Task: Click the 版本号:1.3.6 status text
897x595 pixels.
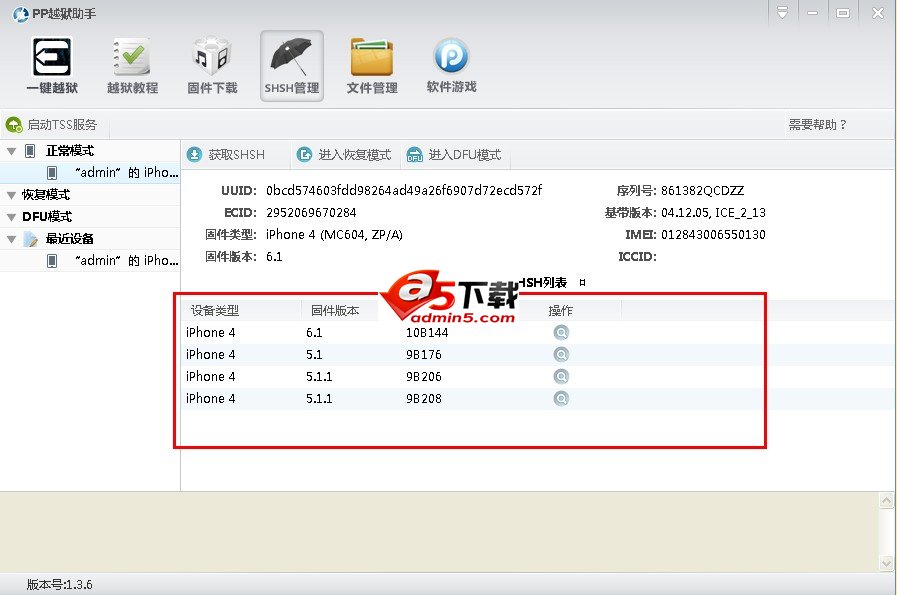Action: (59, 585)
